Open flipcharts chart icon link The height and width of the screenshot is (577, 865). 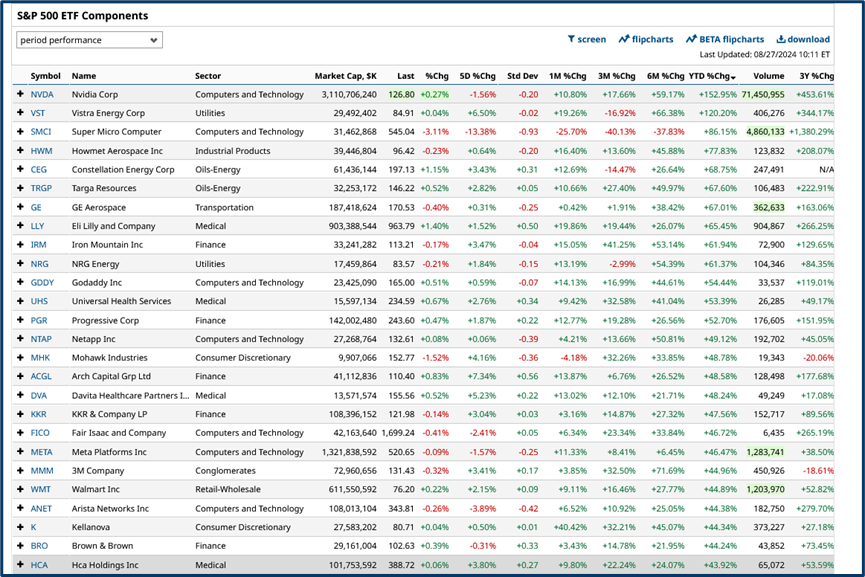(x=624, y=40)
